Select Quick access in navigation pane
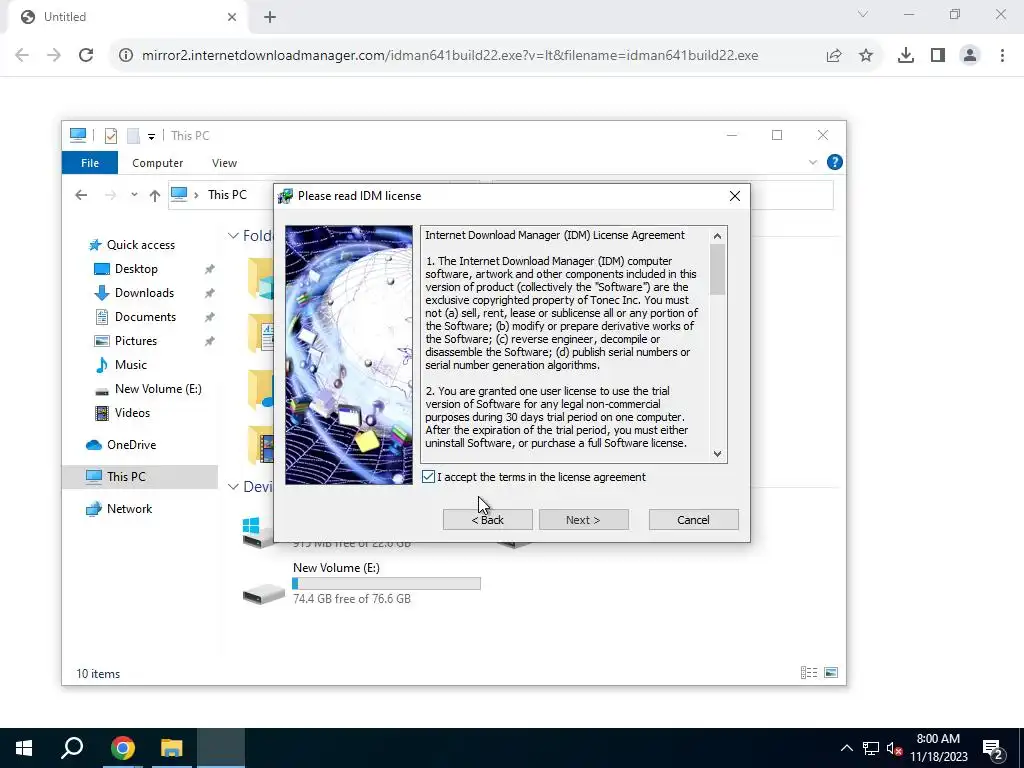This screenshot has width=1024, height=768. (140, 245)
